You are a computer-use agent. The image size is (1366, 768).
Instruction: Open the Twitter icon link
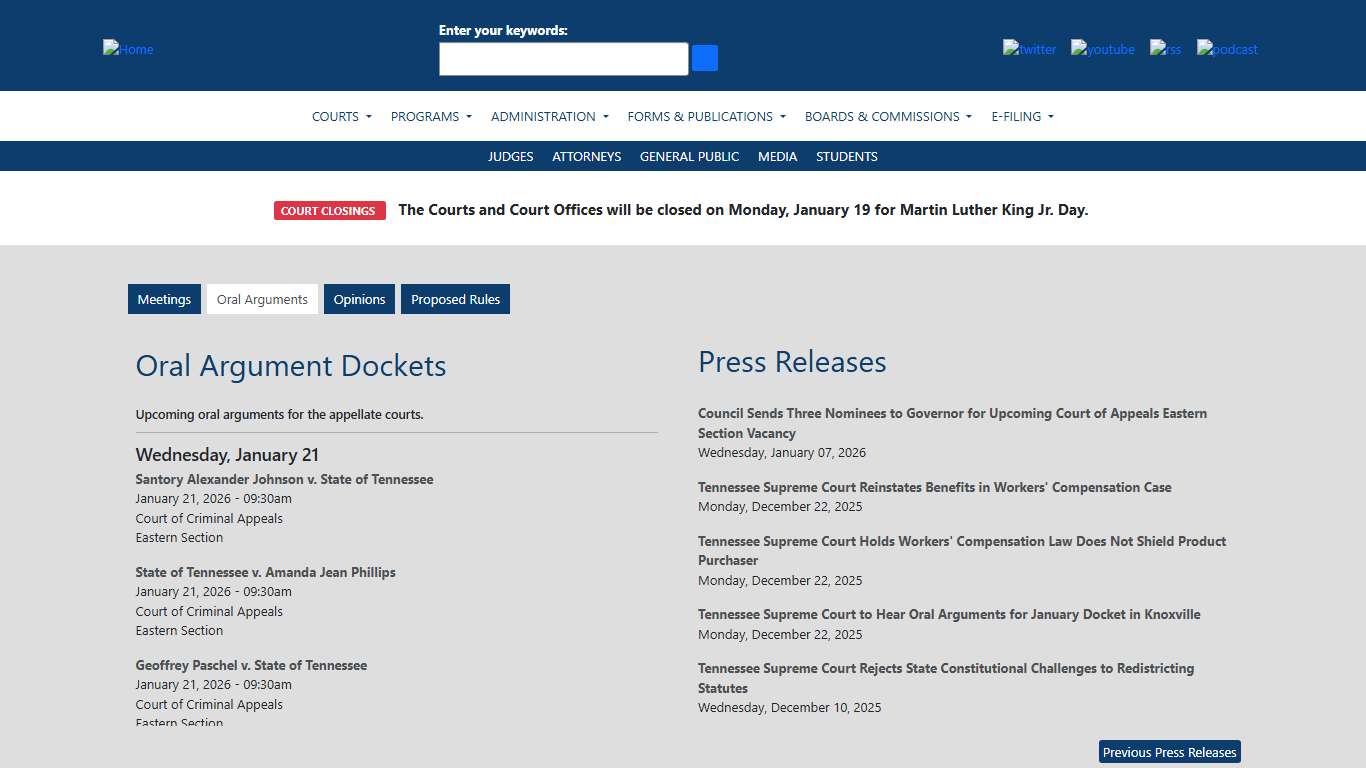(x=1029, y=48)
